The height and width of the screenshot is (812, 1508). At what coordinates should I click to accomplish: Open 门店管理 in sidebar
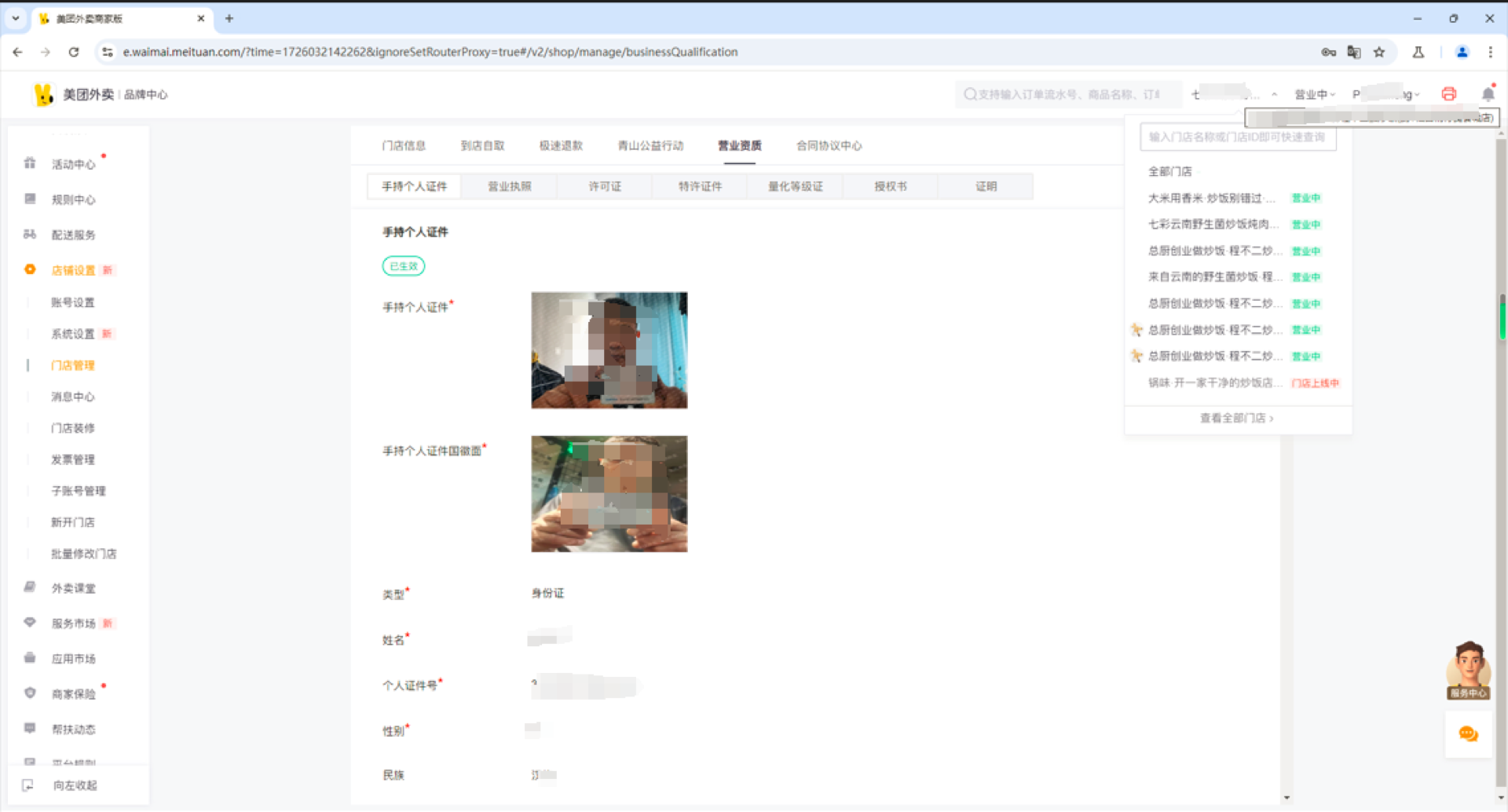(x=73, y=365)
